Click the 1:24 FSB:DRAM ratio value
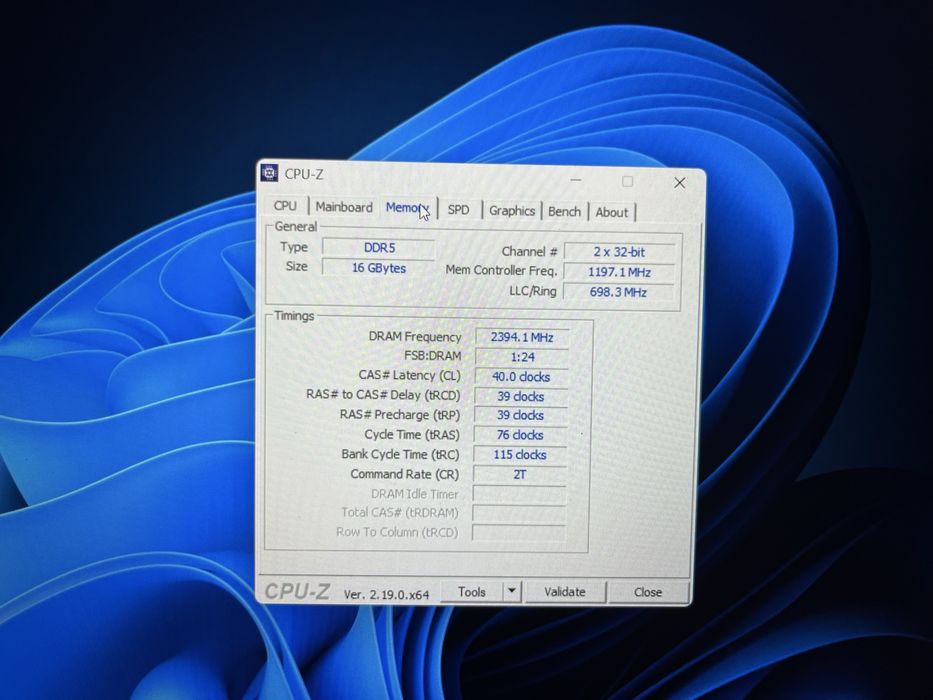Image resolution: width=933 pixels, height=700 pixels. pyautogui.click(x=522, y=357)
